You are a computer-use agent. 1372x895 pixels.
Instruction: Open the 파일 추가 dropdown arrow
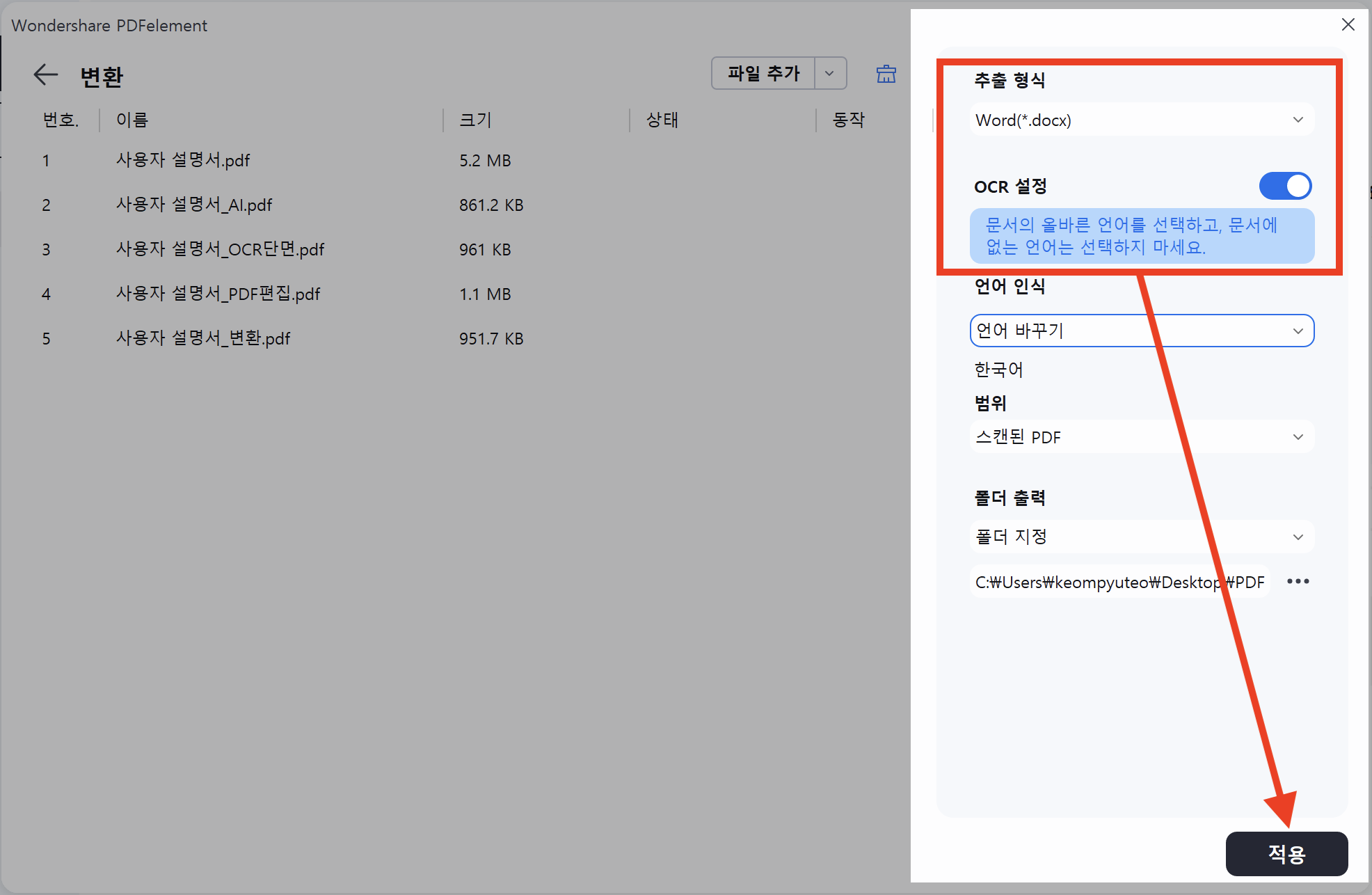point(829,73)
